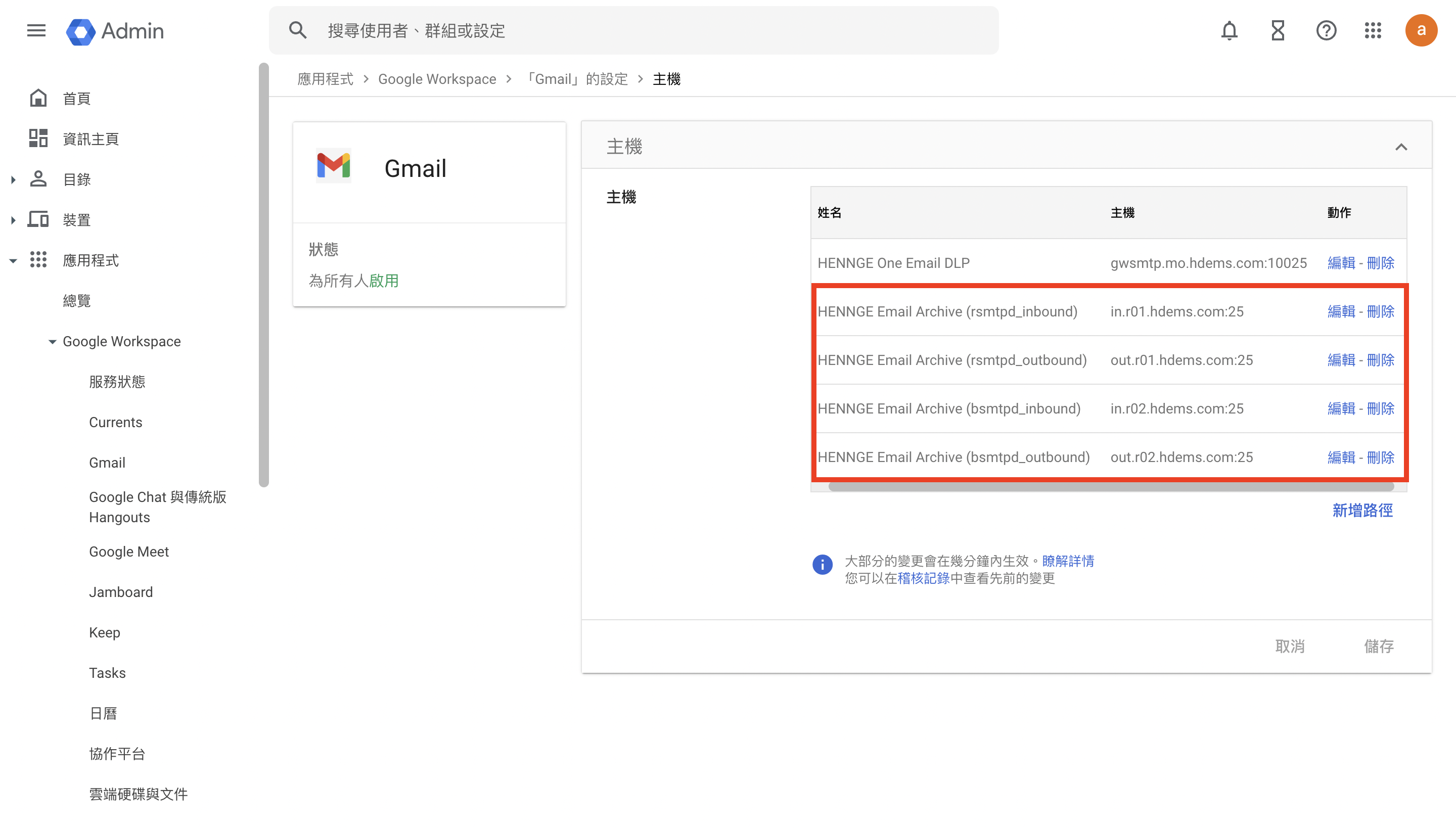Delete the rsmtpd_outbound host
This screenshot has width=1456, height=828.
[1380, 360]
